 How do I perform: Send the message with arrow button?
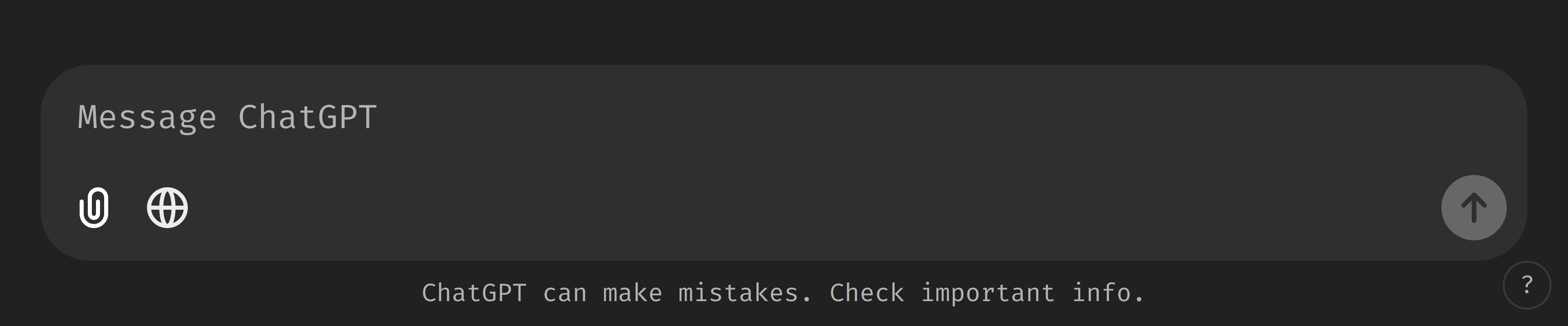pyautogui.click(x=1474, y=207)
